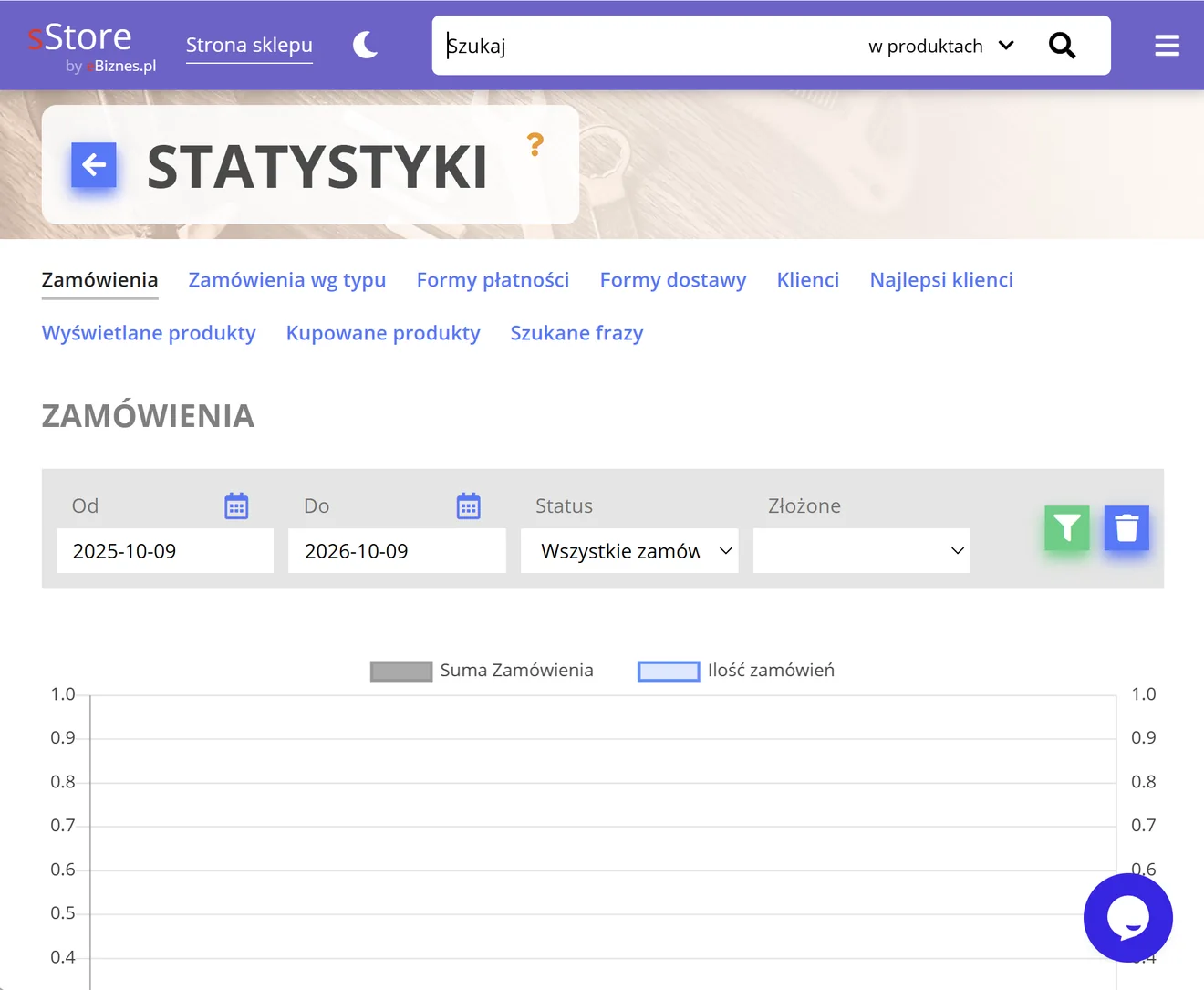This screenshot has width=1204, height=990.
Task: Open the calendar picker for Od date
Action: coord(236,505)
